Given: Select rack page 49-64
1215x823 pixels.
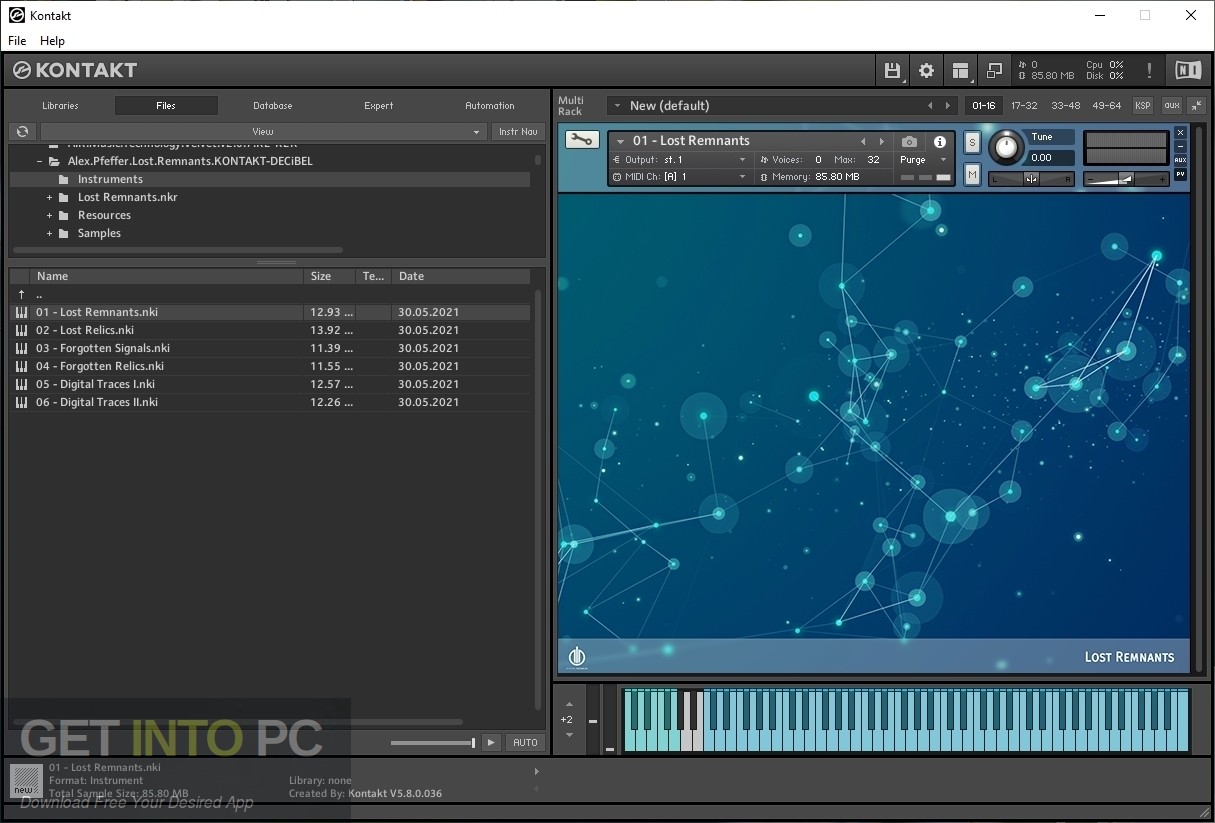Looking at the screenshot, I should [x=1107, y=105].
